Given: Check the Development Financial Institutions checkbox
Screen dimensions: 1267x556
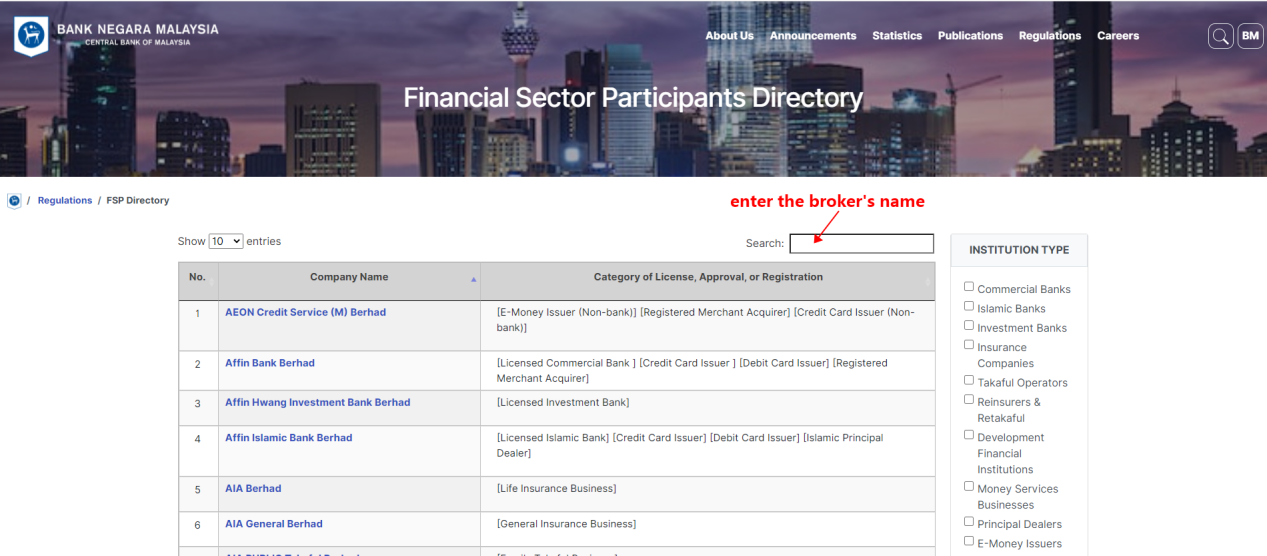Looking at the screenshot, I should pos(968,435).
